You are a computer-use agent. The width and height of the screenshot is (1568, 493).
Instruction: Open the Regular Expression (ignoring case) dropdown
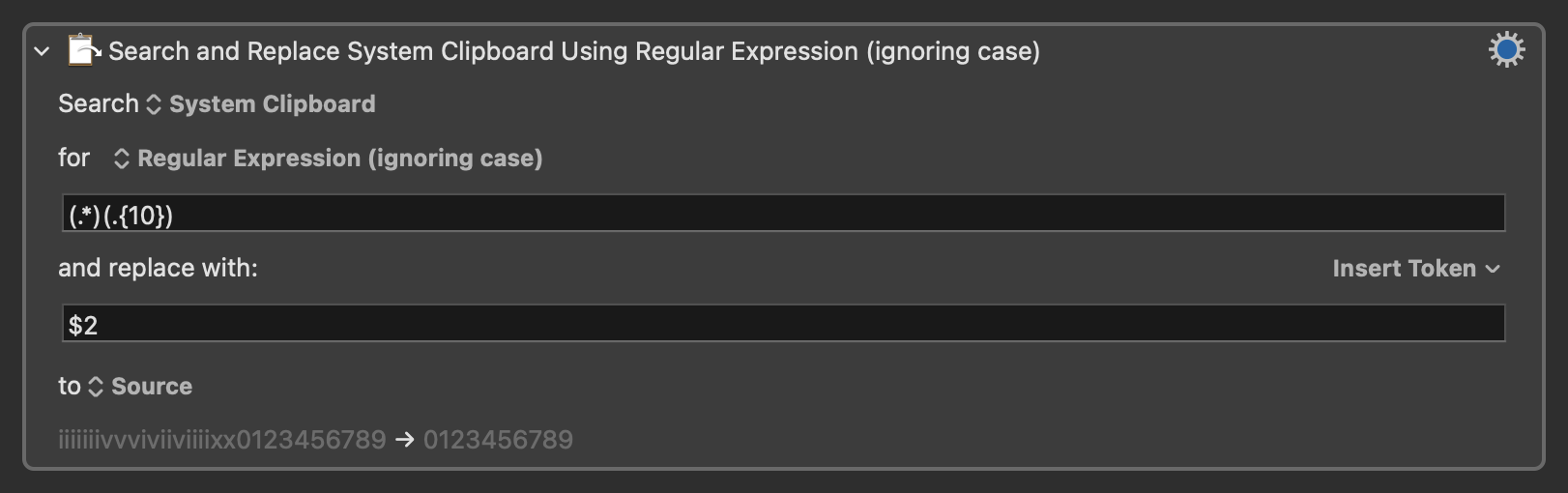tap(339, 159)
